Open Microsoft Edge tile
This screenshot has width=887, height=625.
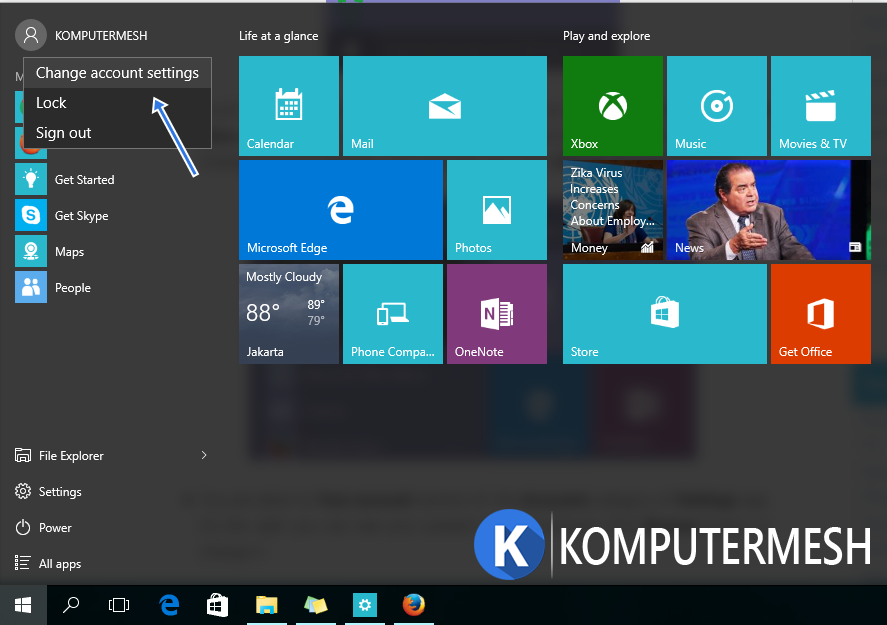pos(340,210)
